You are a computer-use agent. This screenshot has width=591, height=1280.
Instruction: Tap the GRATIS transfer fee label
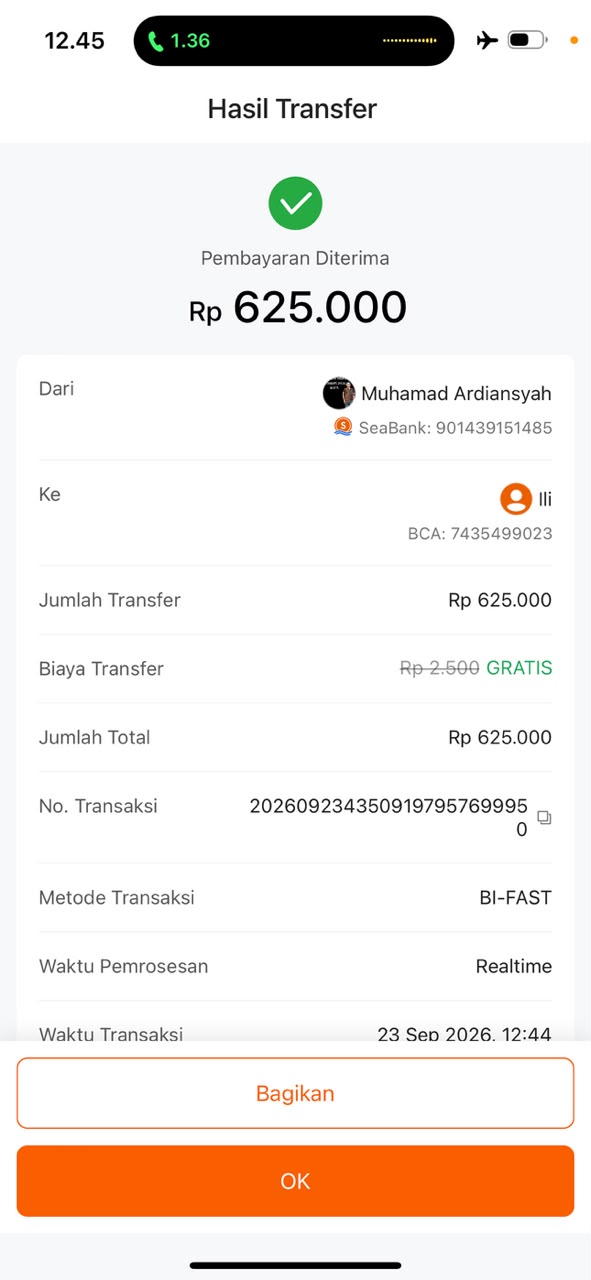coord(519,668)
